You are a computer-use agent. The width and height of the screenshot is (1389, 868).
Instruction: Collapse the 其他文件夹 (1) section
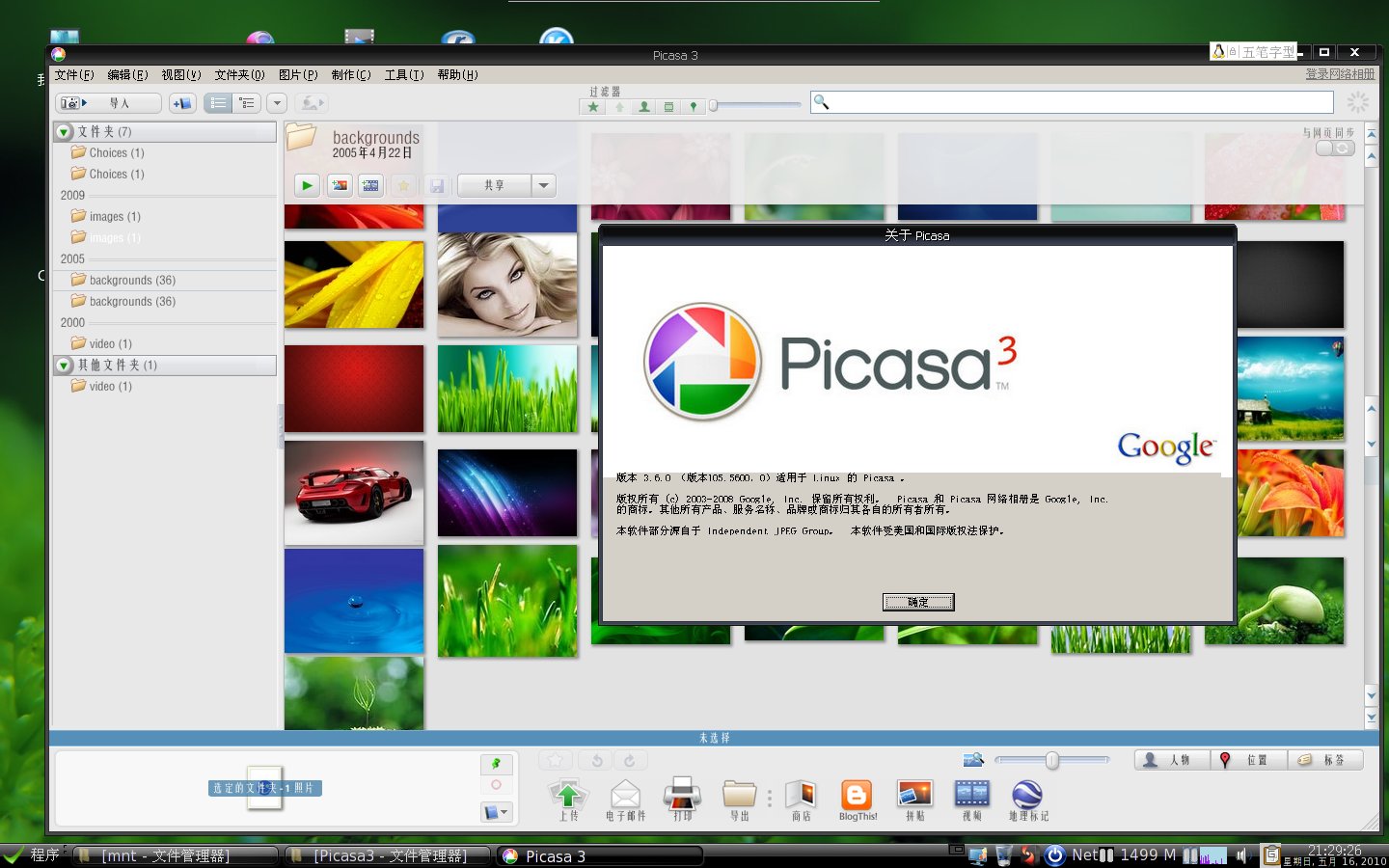tap(65, 366)
